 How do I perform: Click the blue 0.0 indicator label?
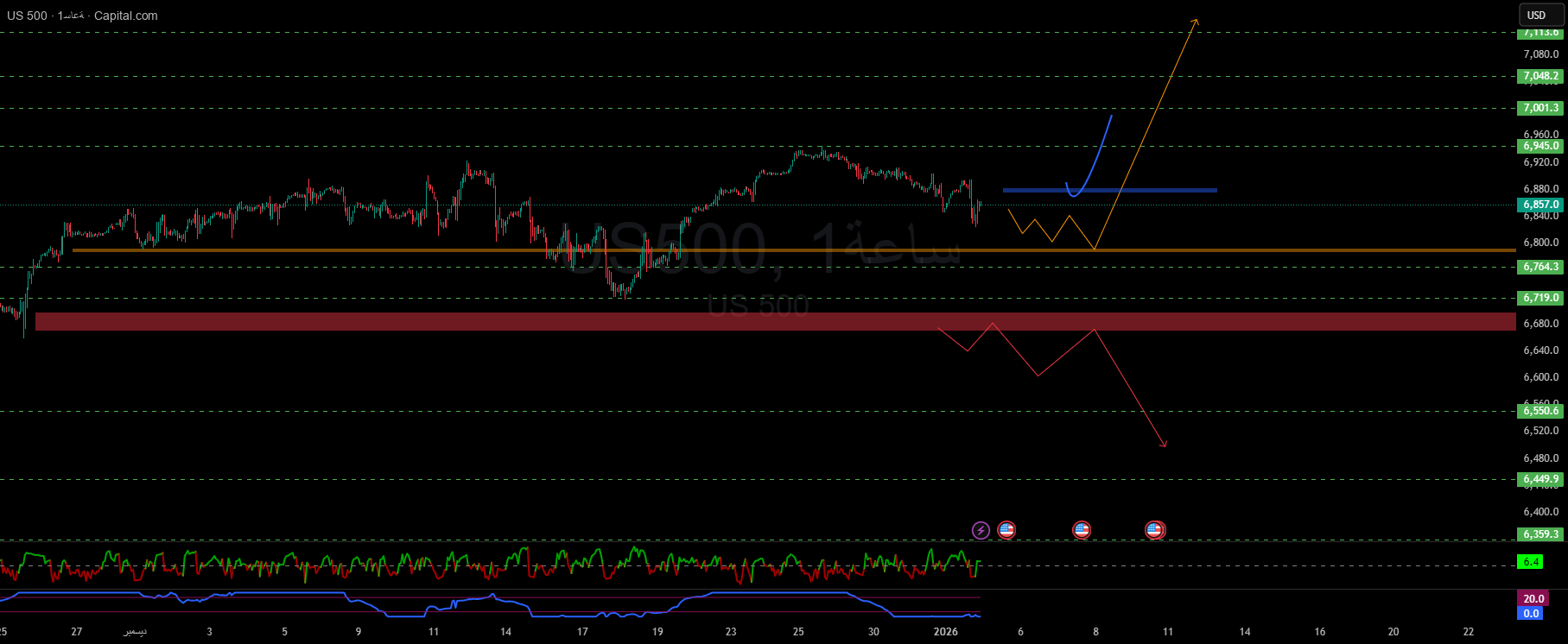[x=1531, y=613]
